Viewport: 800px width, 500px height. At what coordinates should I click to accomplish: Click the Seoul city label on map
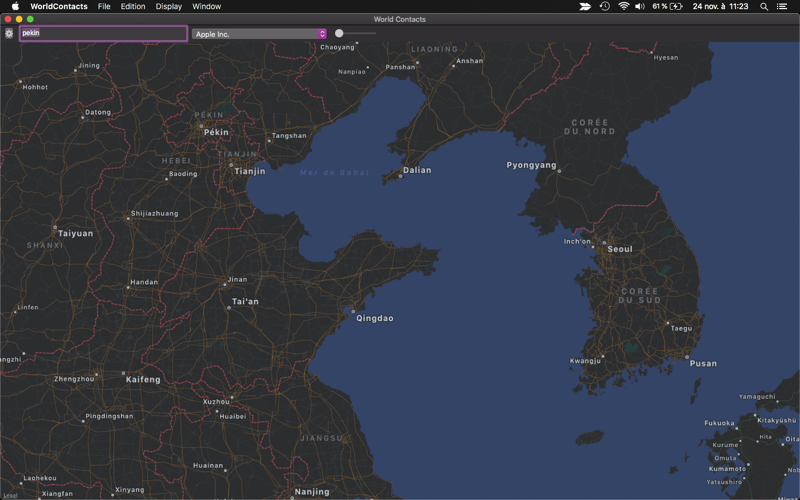[619, 249]
